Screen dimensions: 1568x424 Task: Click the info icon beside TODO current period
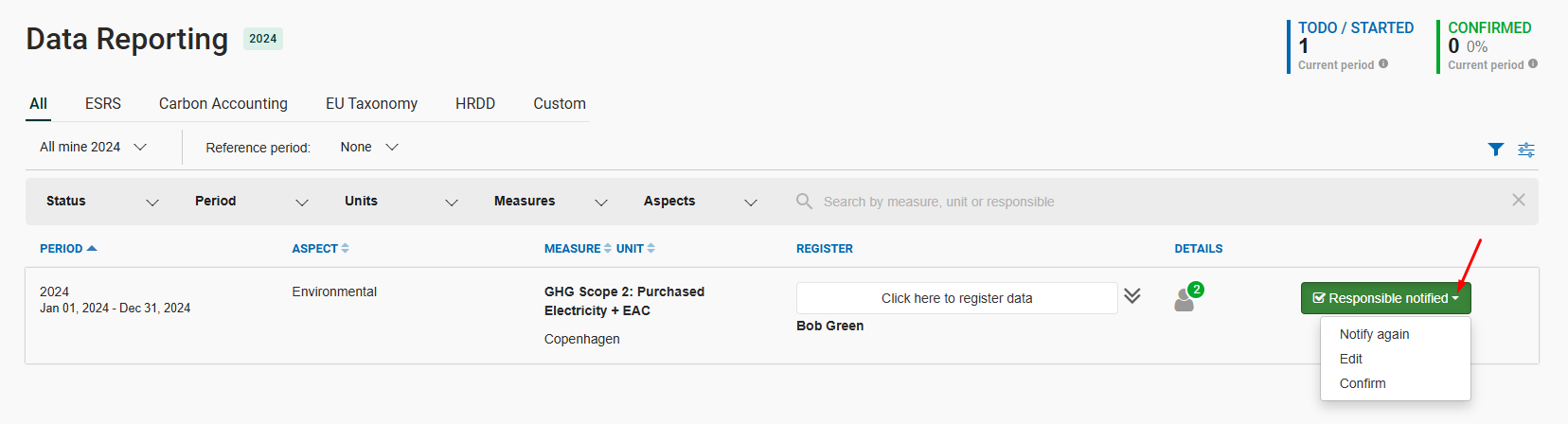(x=1383, y=64)
